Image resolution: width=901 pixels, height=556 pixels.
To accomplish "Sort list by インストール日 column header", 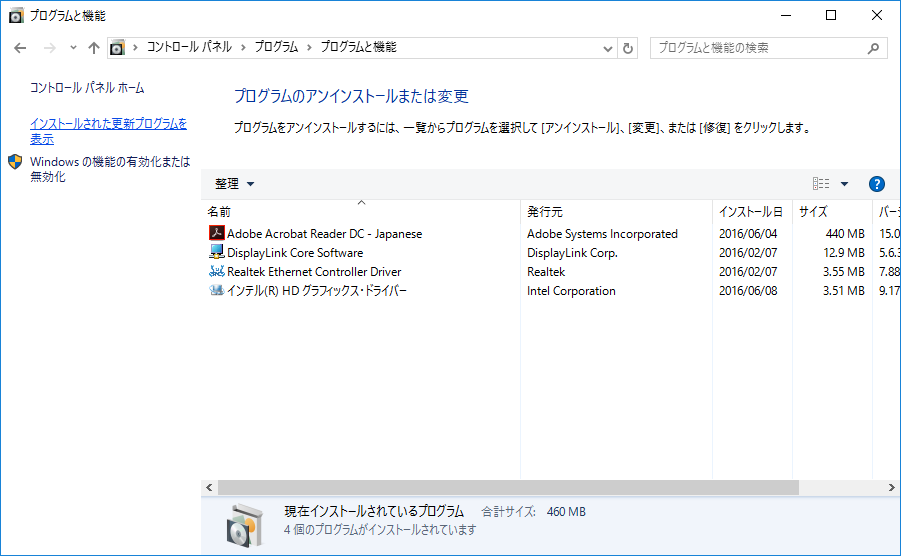I will 750,212.
